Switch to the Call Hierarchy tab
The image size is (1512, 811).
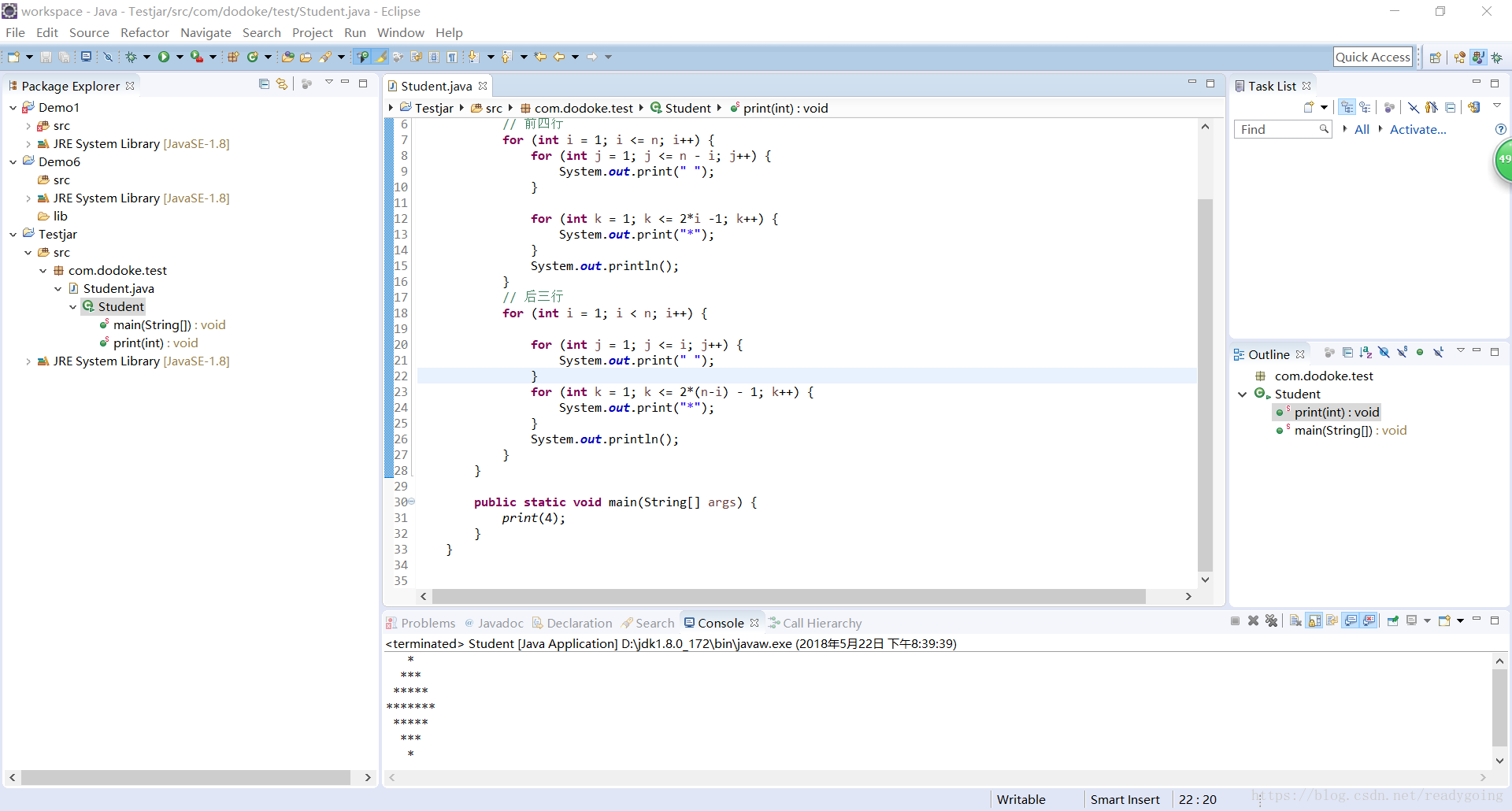tap(815, 623)
